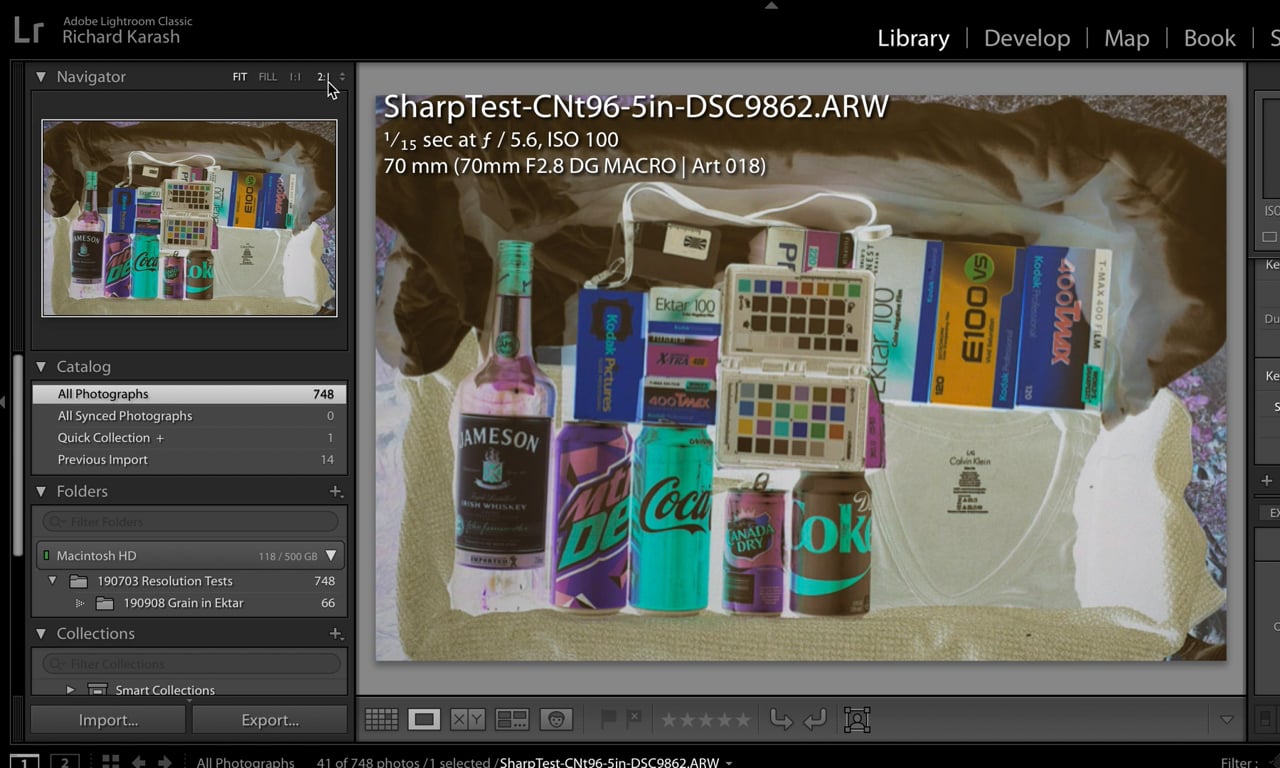Set Navigator zoom to 2:1

click(323, 77)
